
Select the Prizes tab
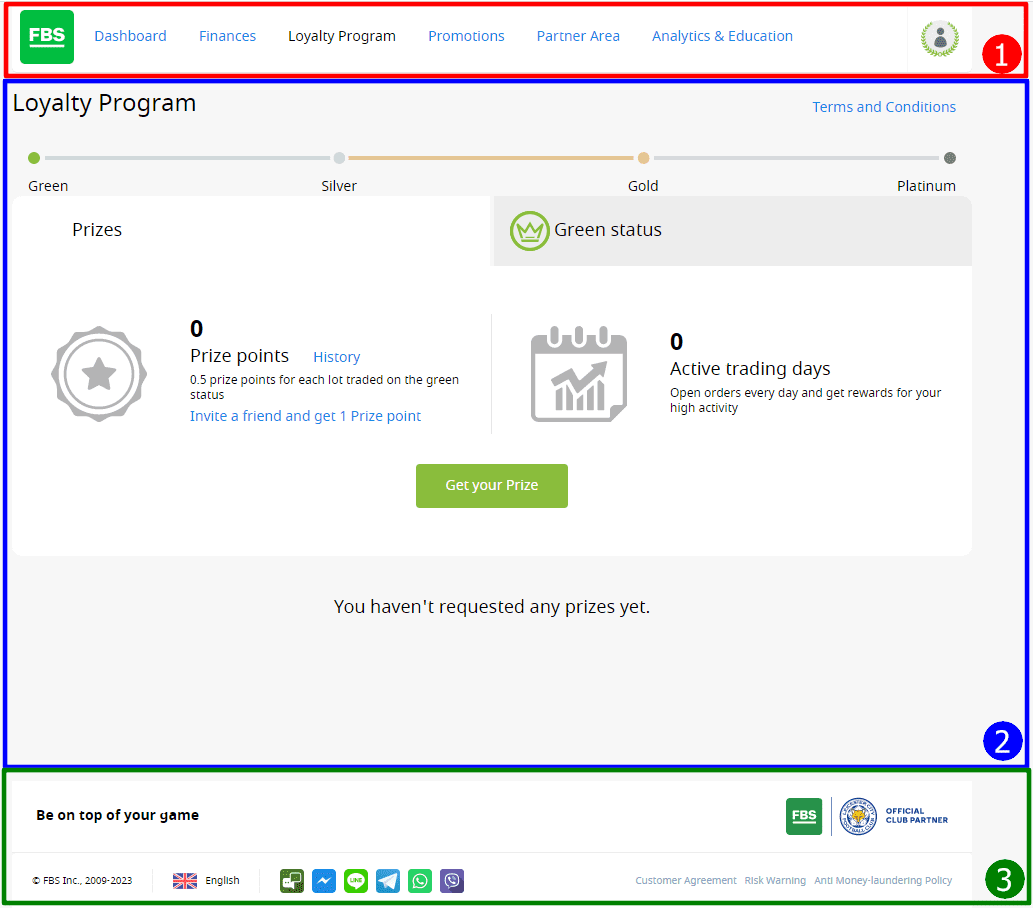pos(251,231)
